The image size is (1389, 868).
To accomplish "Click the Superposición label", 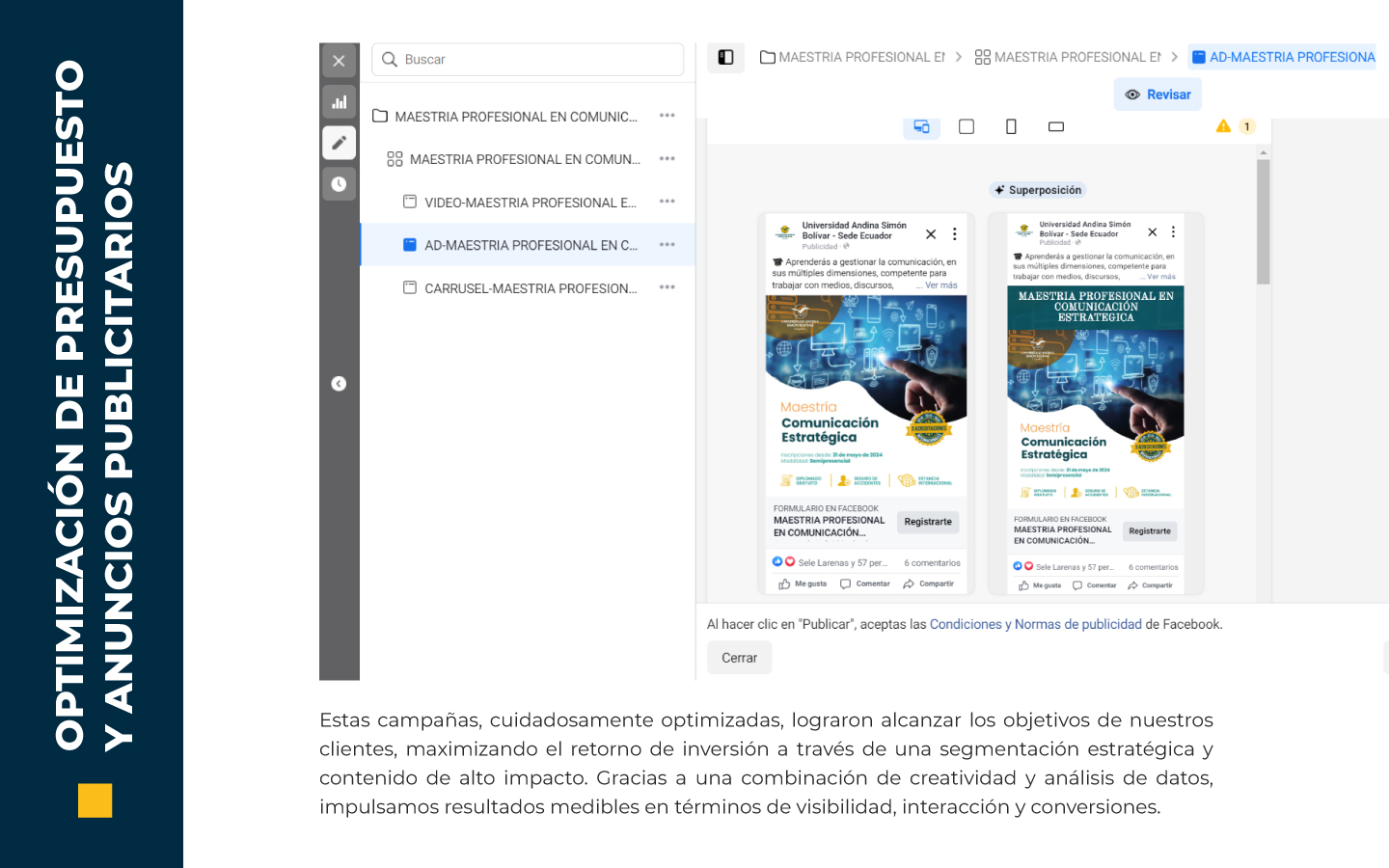I will (x=1038, y=190).
